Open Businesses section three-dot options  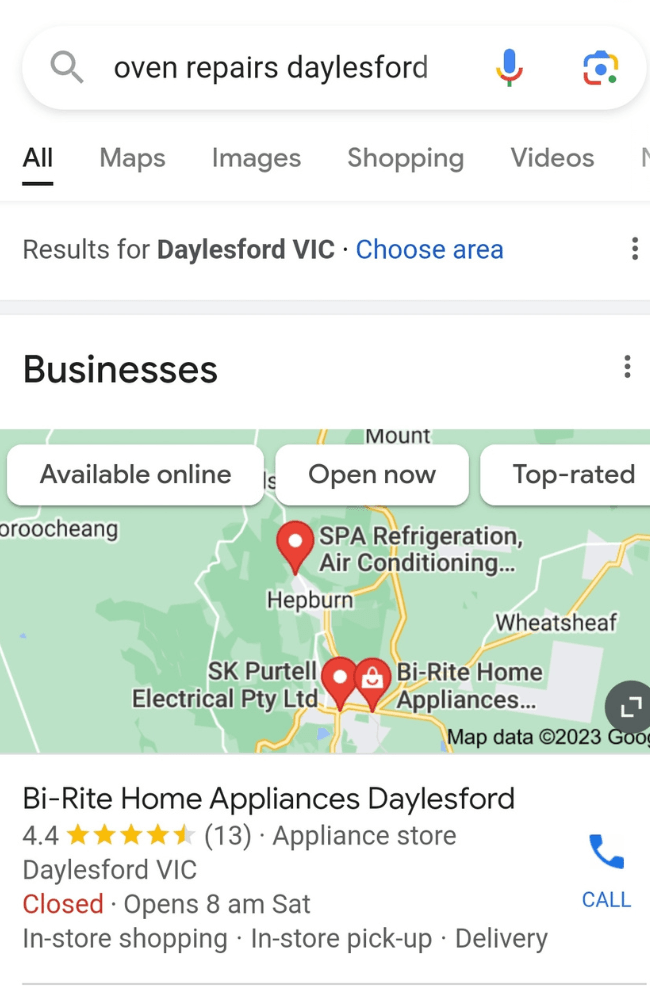627,367
